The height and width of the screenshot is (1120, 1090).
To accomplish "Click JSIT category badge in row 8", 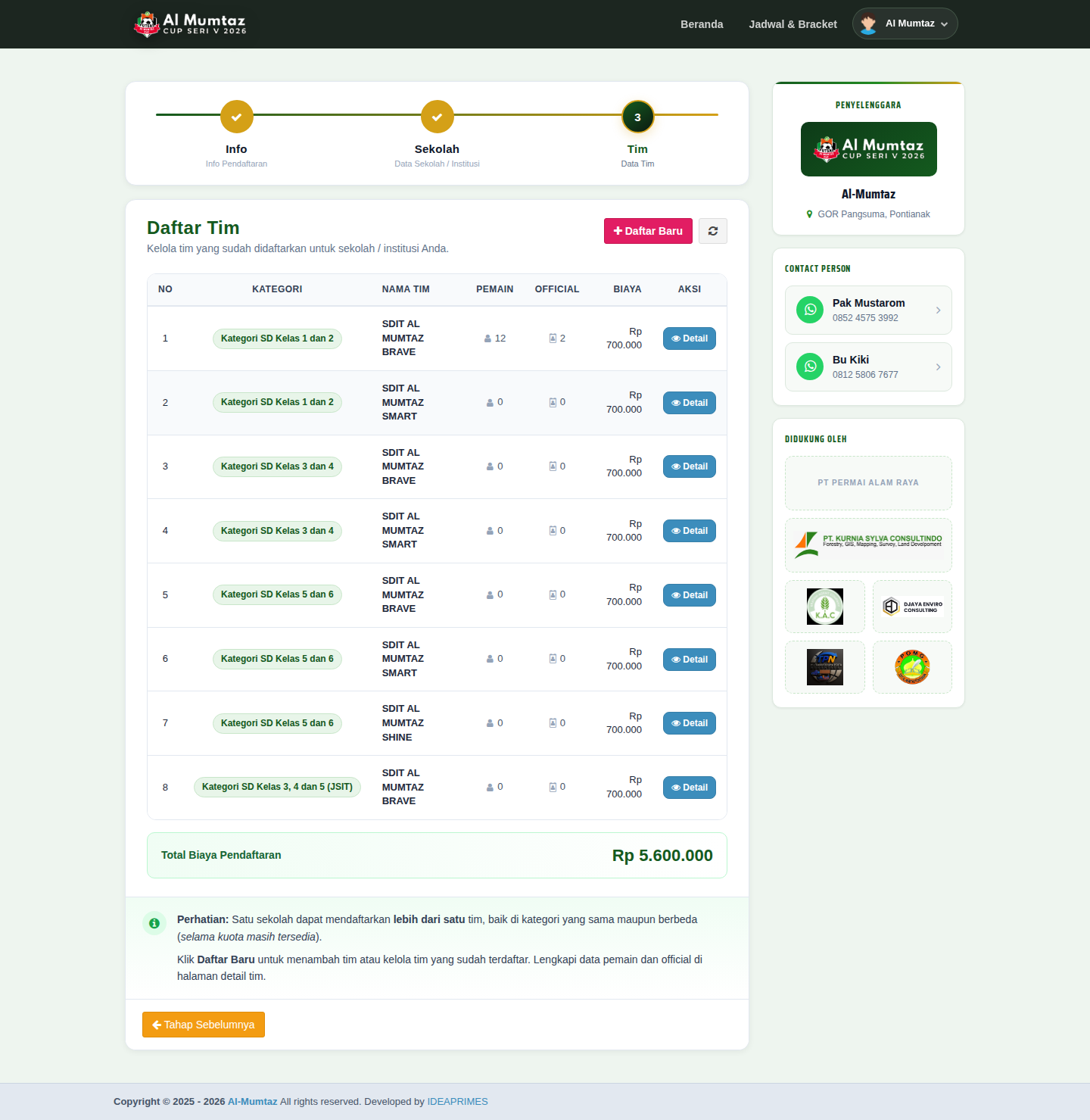I will [277, 787].
